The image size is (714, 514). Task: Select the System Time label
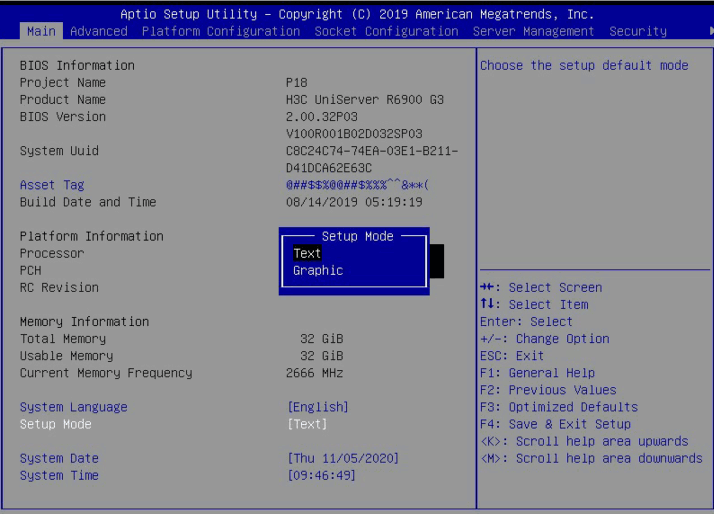59,475
